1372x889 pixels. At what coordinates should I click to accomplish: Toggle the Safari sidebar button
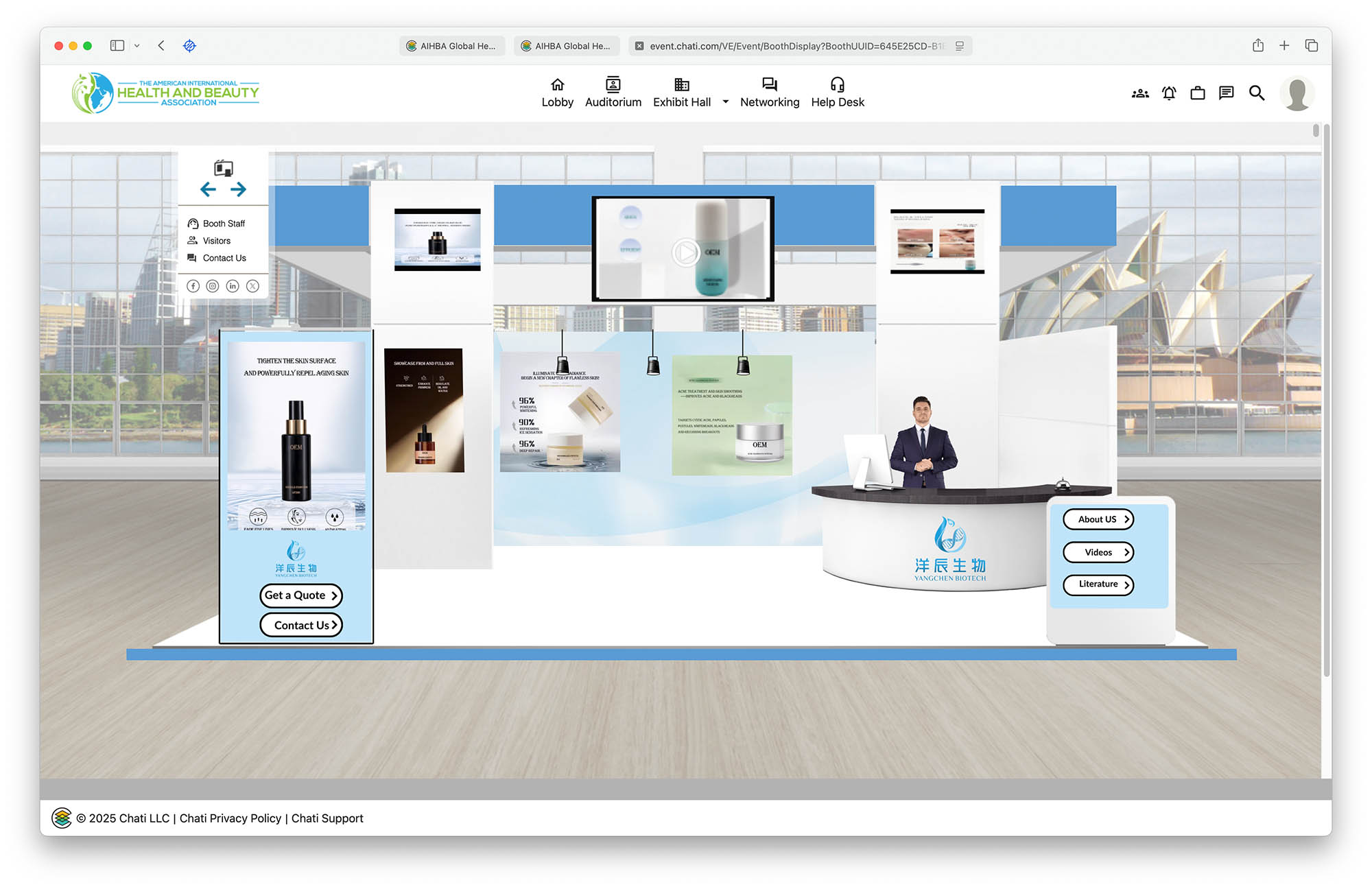117,46
